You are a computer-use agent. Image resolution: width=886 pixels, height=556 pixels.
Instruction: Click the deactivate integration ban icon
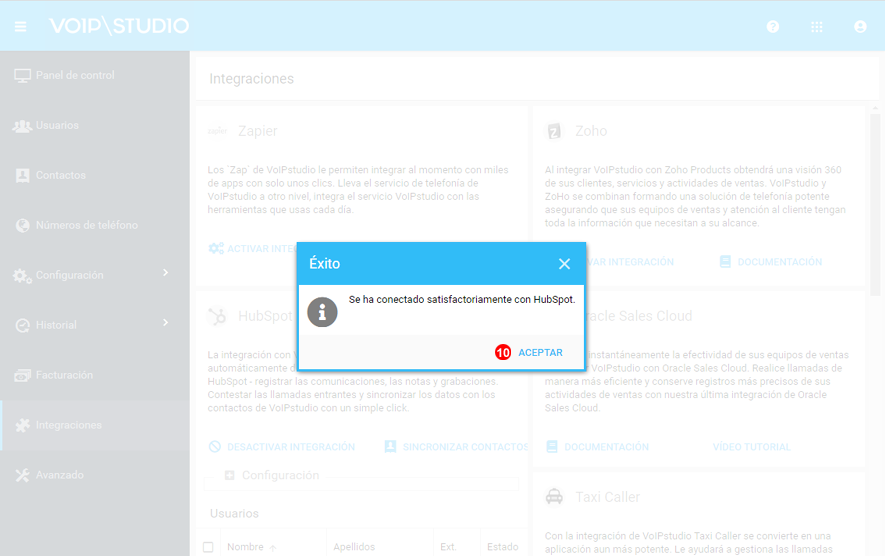tap(214, 447)
